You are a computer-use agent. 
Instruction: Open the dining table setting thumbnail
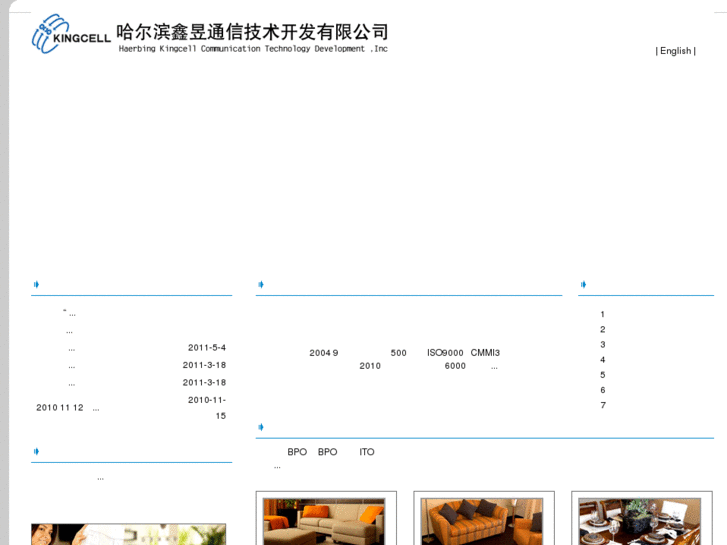point(640,521)
